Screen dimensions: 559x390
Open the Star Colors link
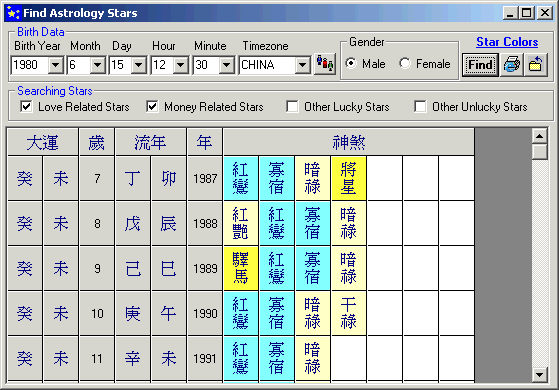[x=507, y=42]
